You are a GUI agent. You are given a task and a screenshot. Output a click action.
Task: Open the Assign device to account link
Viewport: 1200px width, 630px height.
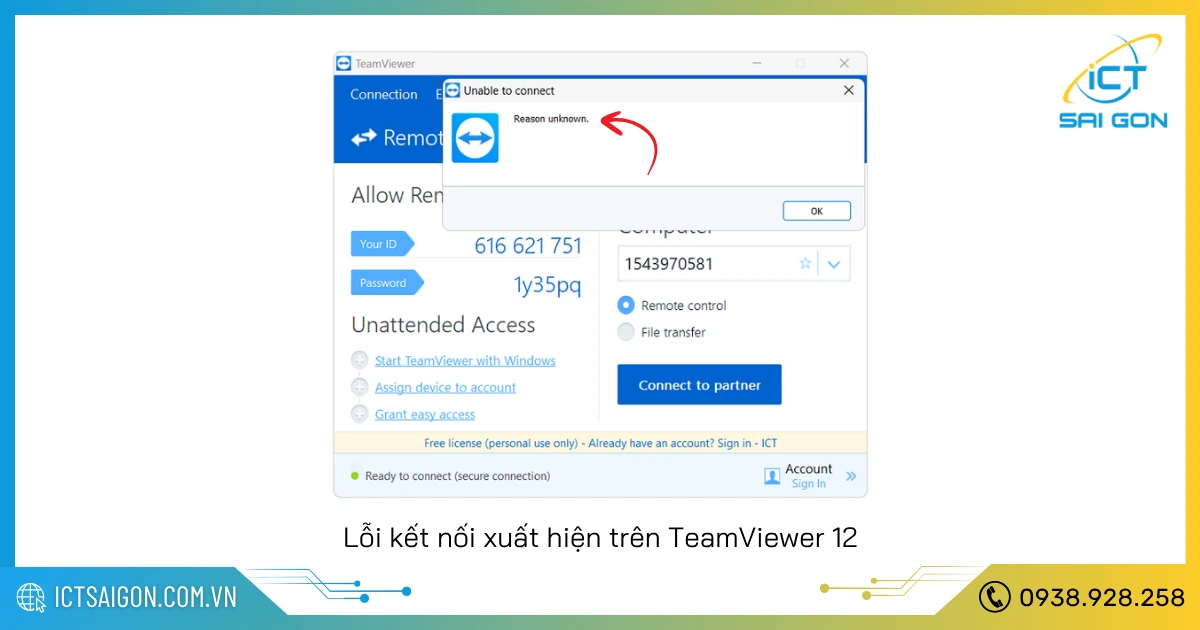(x=445, y=388)
